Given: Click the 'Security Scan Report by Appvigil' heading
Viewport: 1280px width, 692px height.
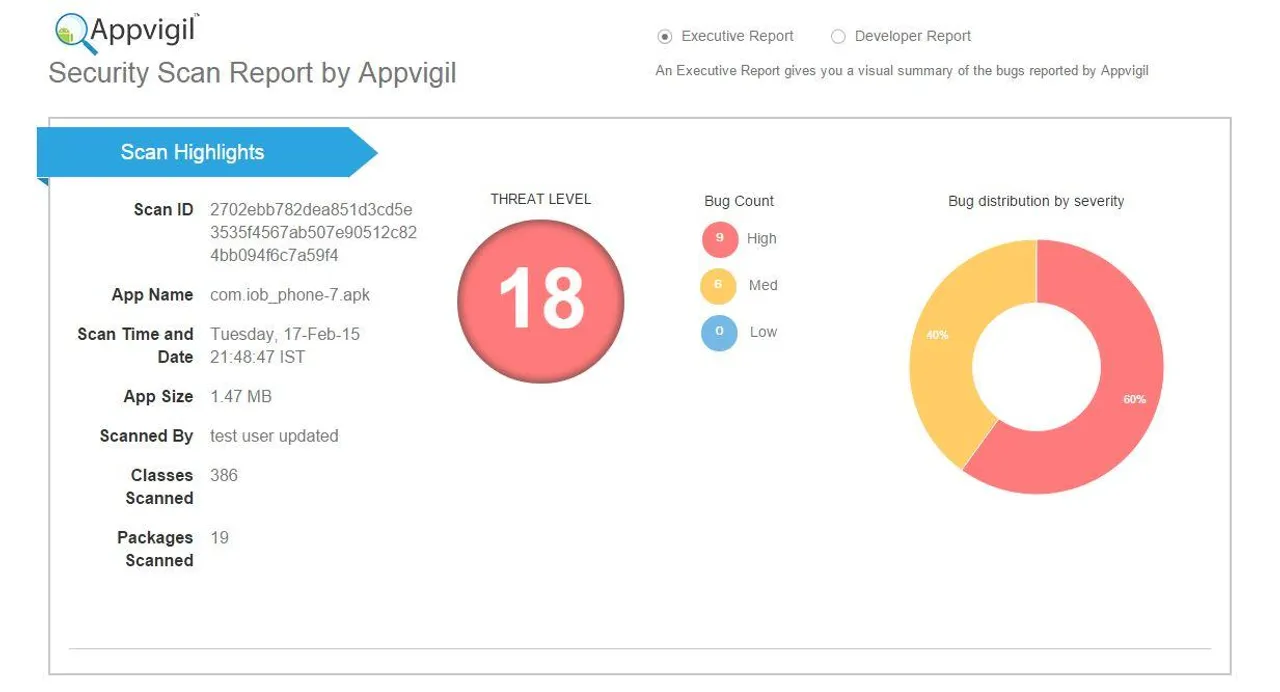Looking at the screenshot, I should 252,74.
